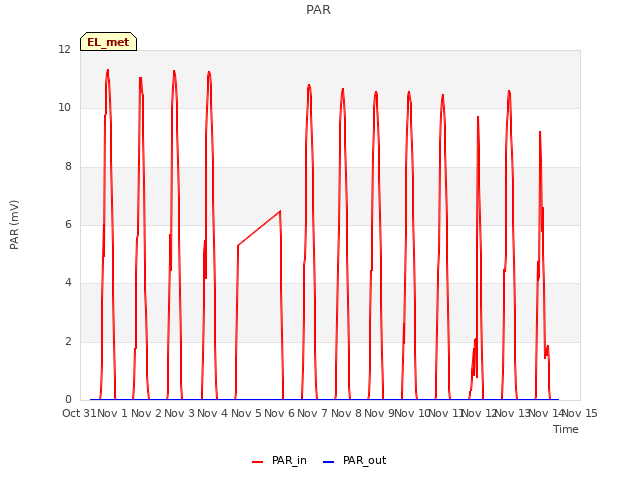Click the Nov 7 axis tick label
The height and width of the screenshot is (480, 640).
click(312, 413)
